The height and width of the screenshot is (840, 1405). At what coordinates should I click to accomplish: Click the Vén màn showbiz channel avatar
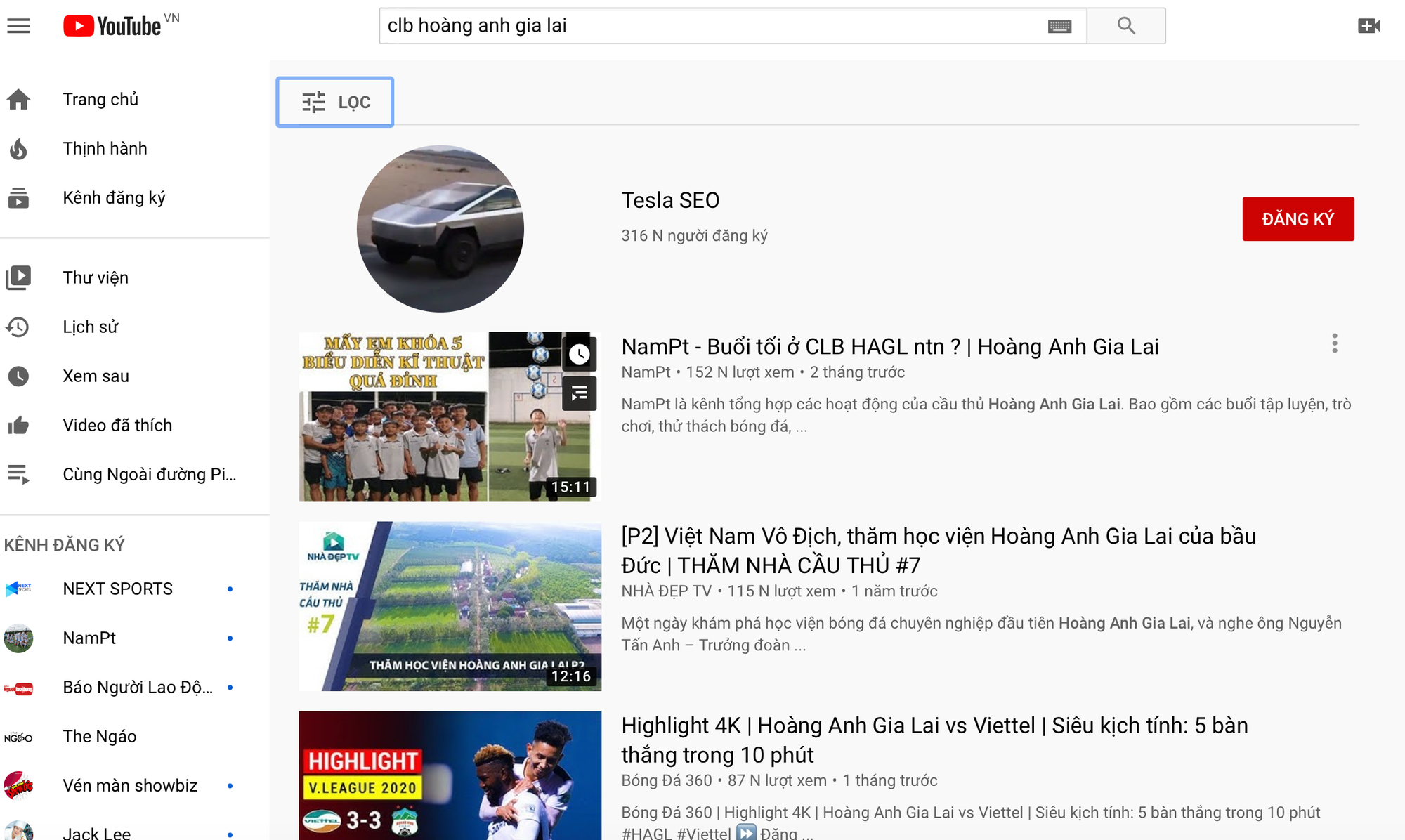point(18,786)
